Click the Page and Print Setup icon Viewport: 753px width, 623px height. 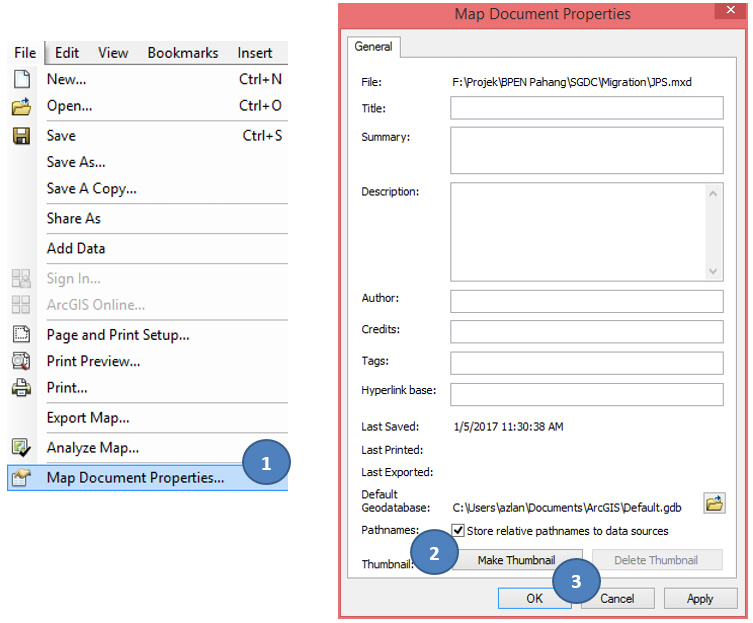21,334
